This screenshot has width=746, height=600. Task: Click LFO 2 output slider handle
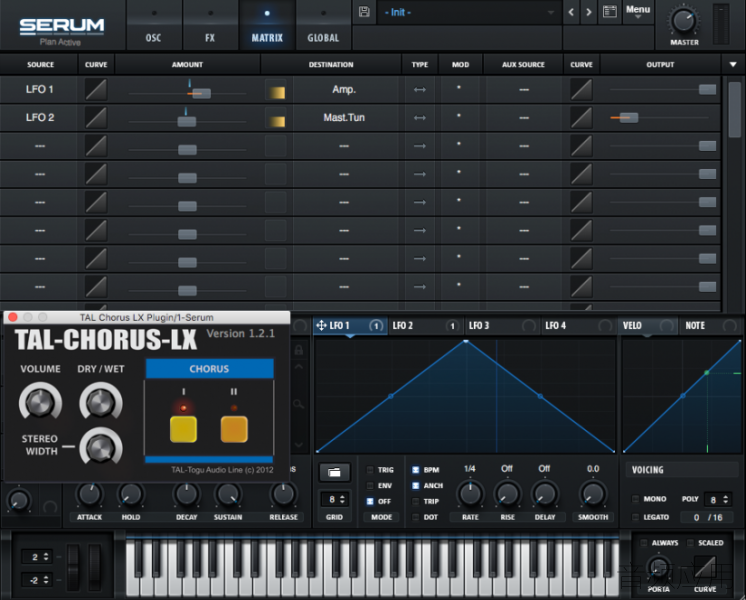[x=629, y=118]
